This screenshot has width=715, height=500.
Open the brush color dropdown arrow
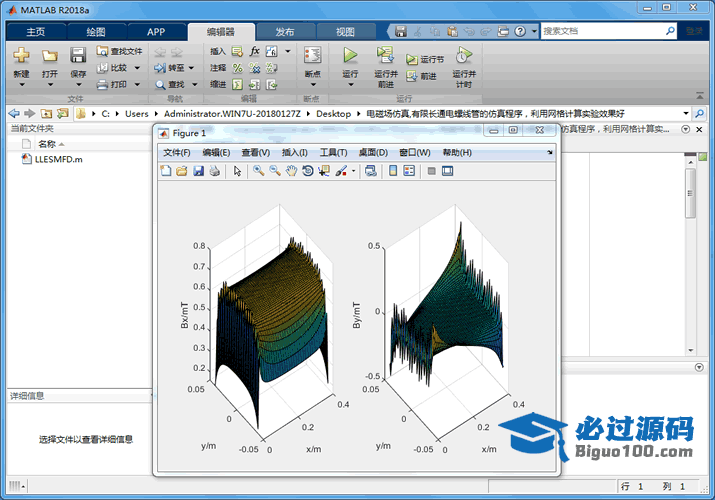[x=353, y=171]
